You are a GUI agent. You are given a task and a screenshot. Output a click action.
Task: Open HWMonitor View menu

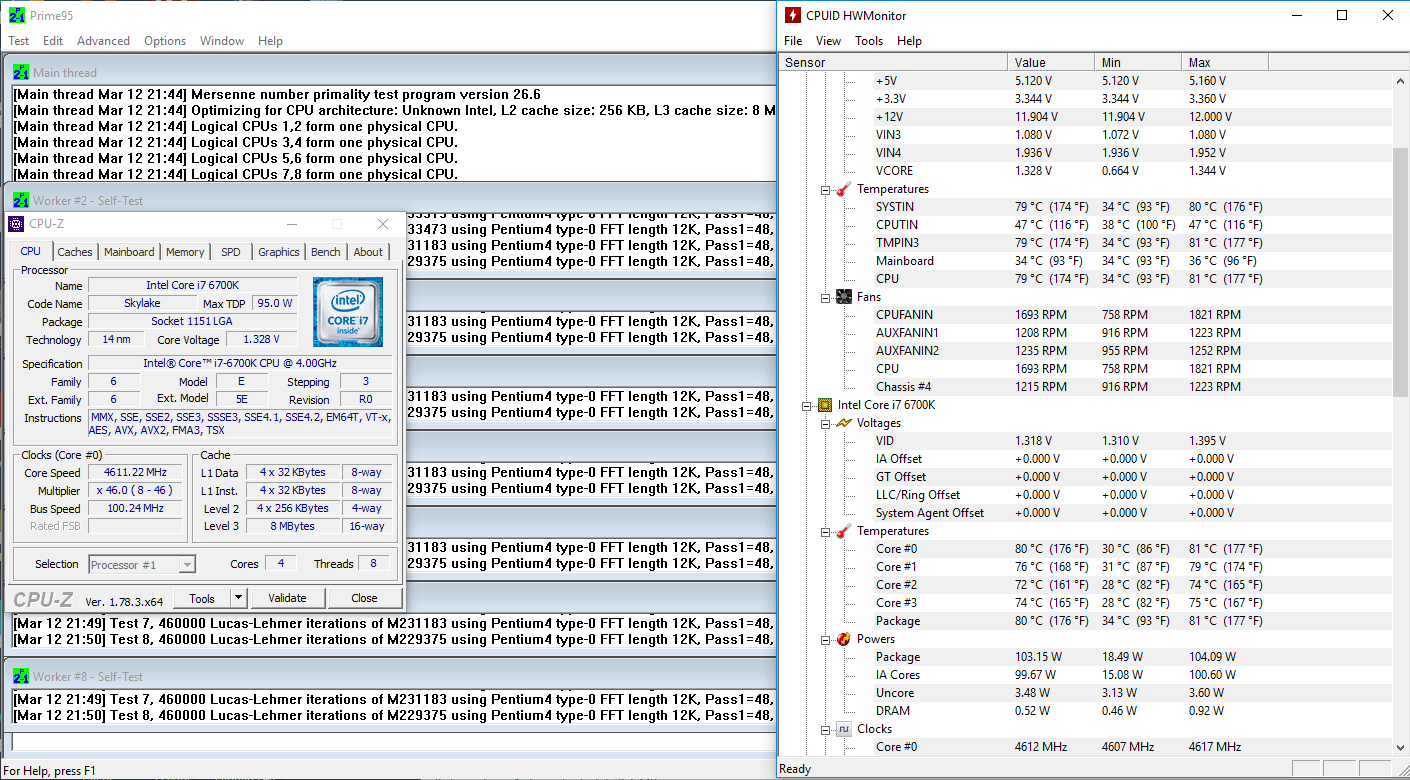coord(828,41)
